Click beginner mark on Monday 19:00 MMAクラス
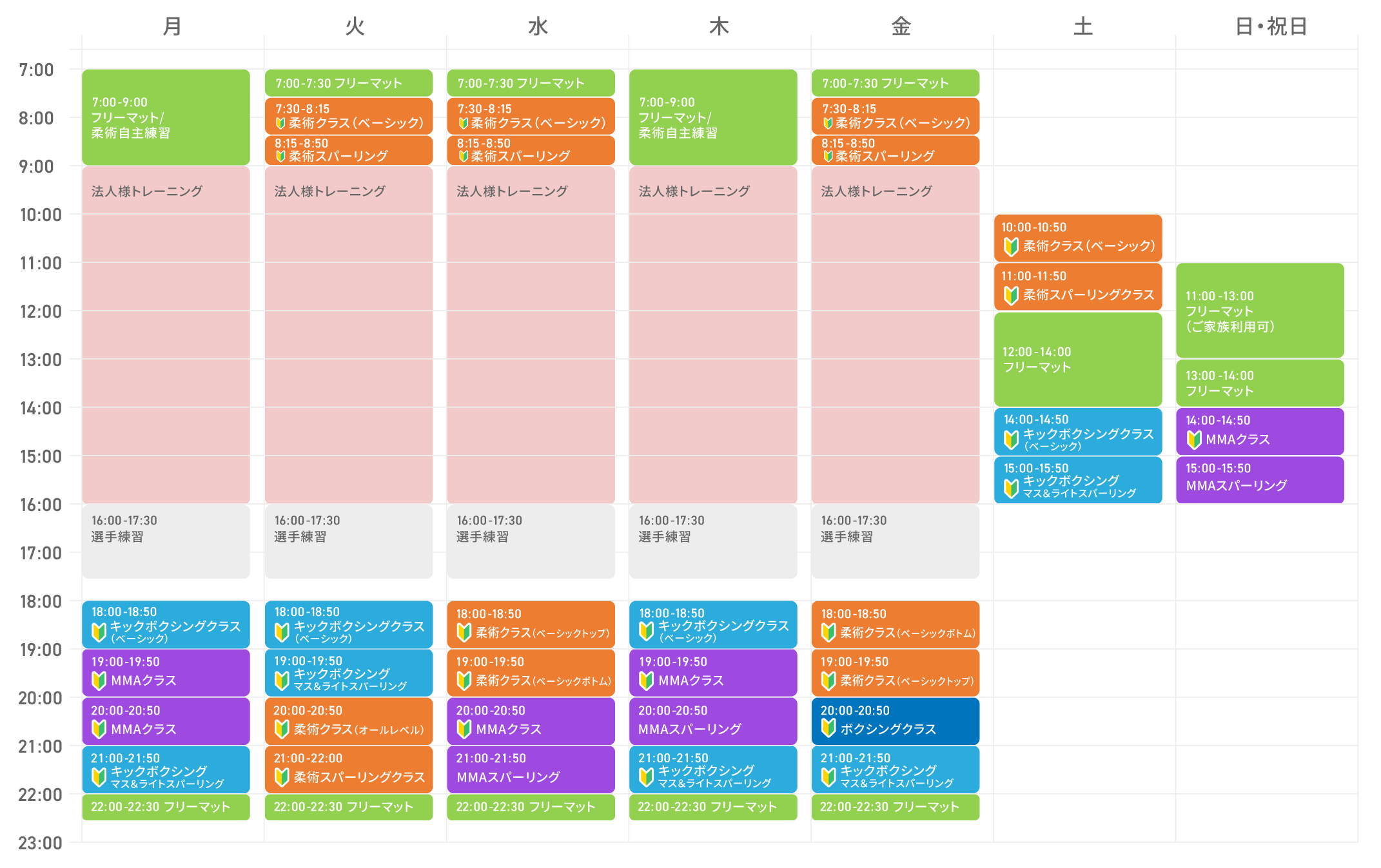The width and height of the screenshot is (1381, 868). click(x=99, y=680)
